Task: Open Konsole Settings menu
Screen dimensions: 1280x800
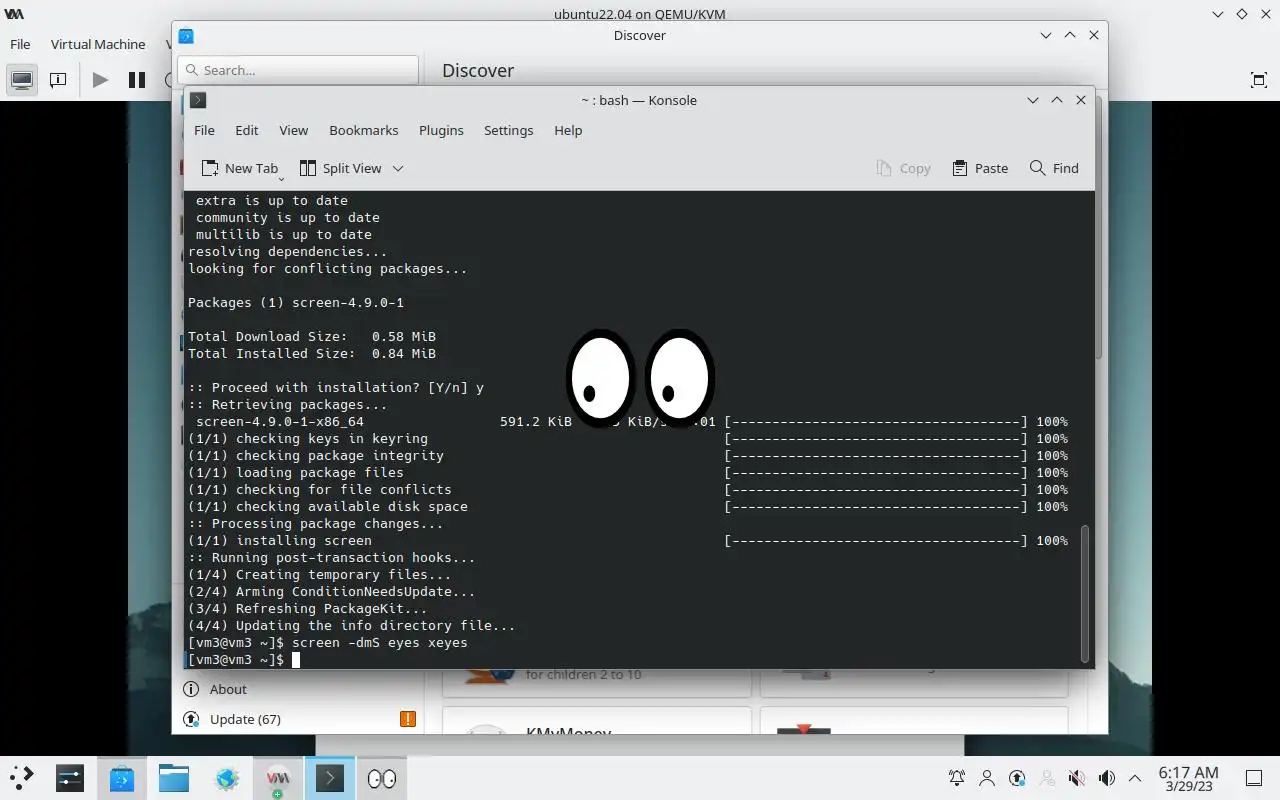Action: pyautogui.click(x=508, y=130)
